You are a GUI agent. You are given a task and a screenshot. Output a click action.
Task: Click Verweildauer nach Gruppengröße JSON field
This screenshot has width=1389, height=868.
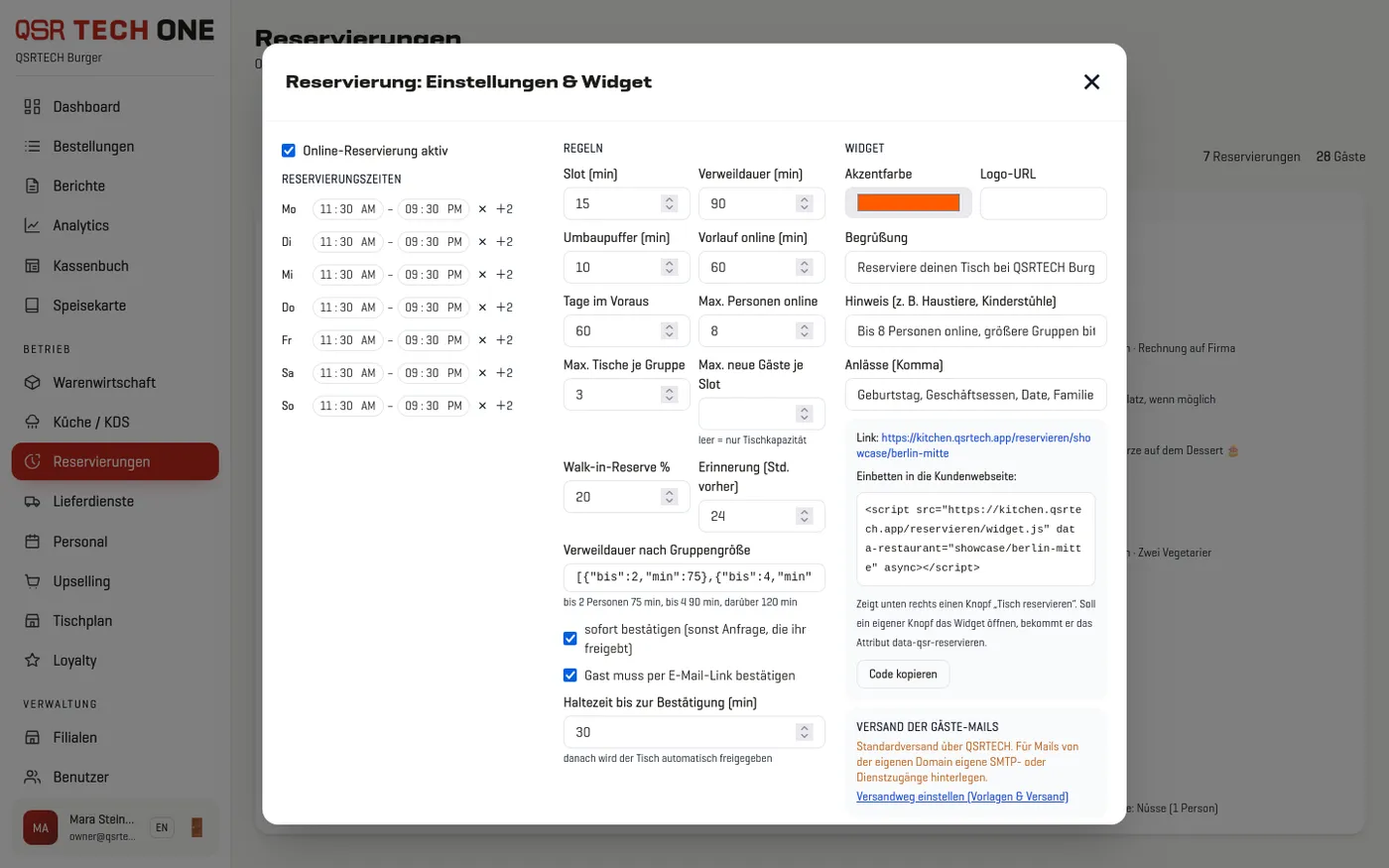(694, 576)
